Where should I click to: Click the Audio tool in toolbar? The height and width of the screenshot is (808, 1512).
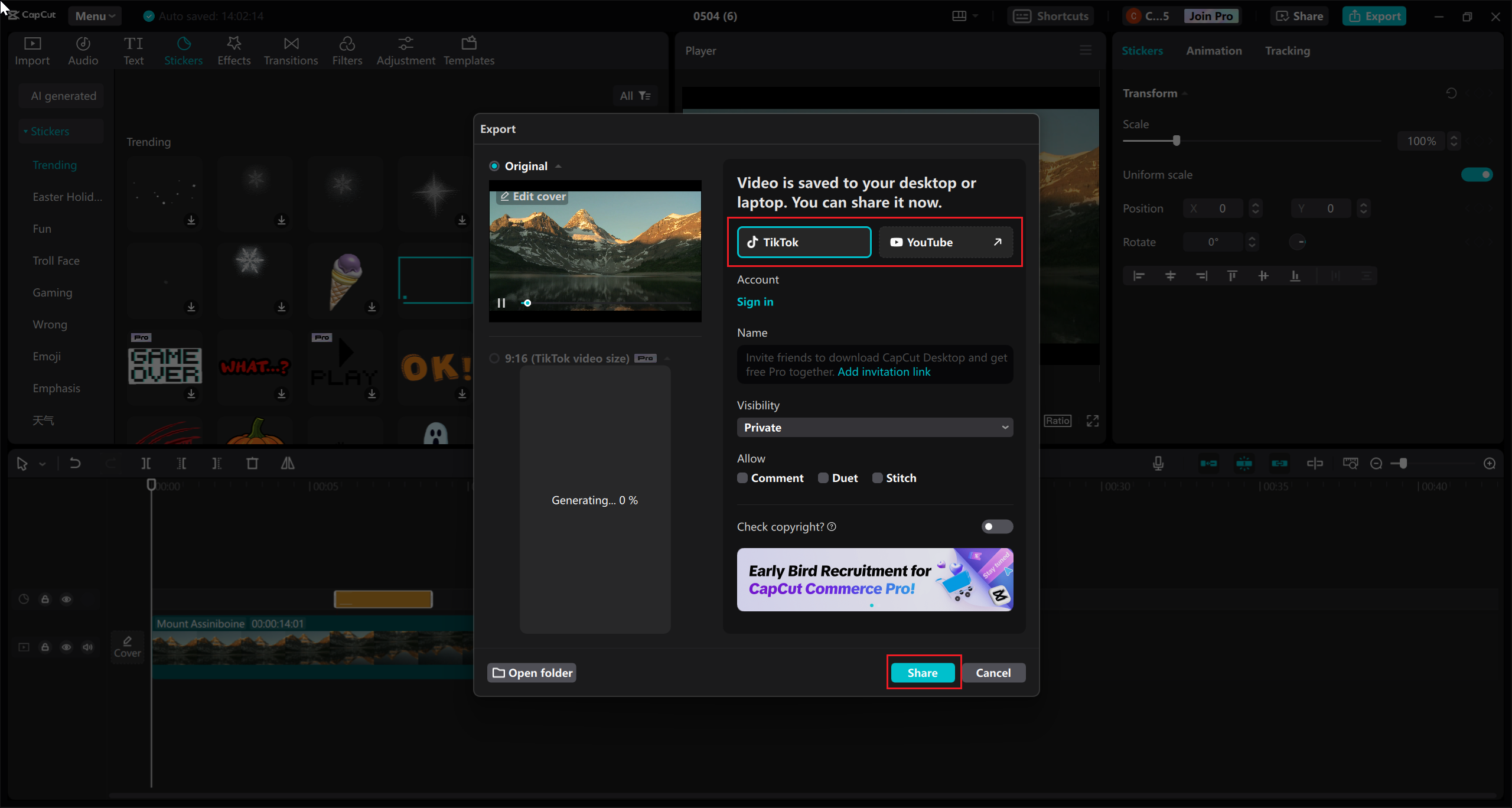coord(83,50)
